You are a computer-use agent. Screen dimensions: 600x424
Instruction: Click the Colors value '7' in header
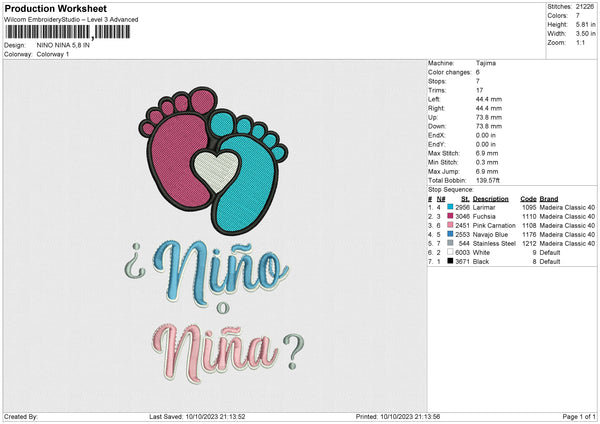tap(578, 16)
